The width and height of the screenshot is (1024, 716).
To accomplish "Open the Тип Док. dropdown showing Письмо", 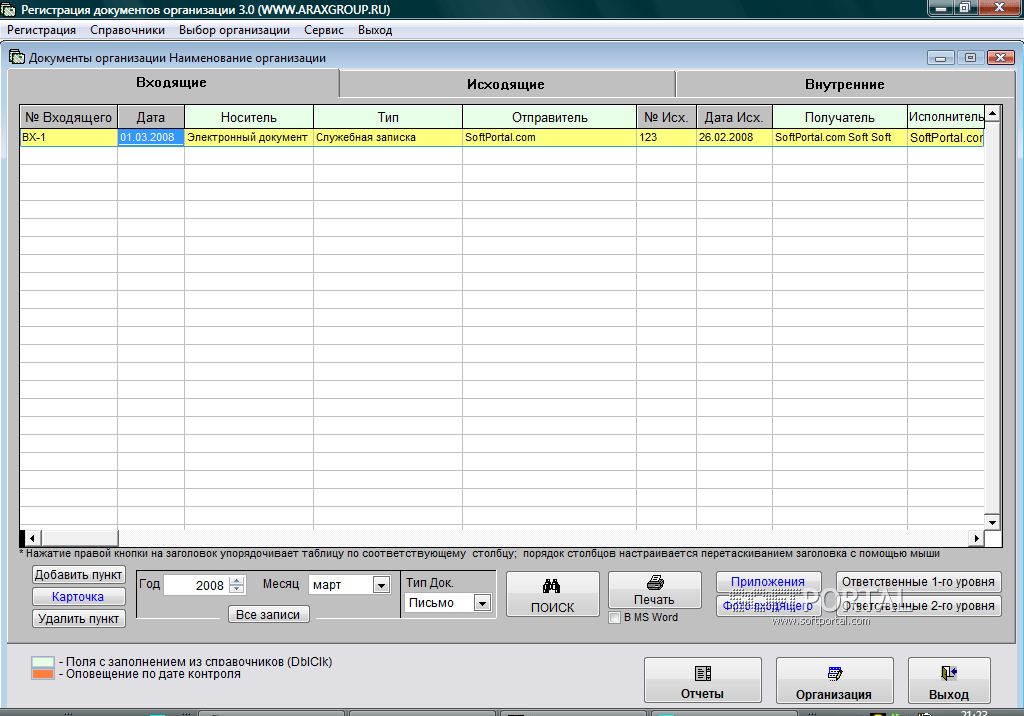I will point(482,603).
